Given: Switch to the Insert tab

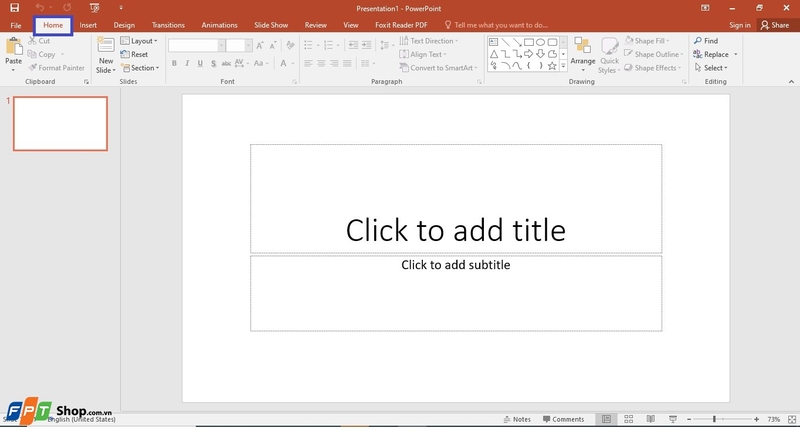Looking at the screenshot, I should point(88,25).
